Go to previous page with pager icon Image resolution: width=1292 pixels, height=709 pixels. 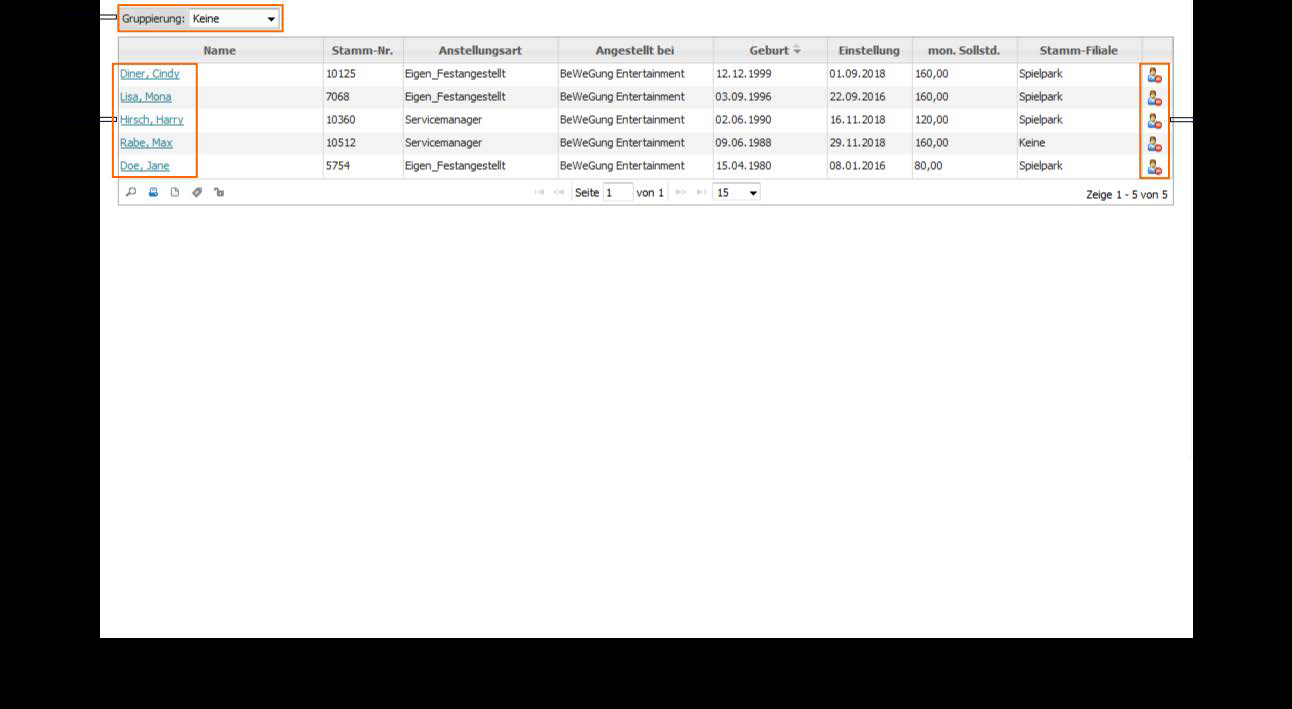click(x=559, y=192)
